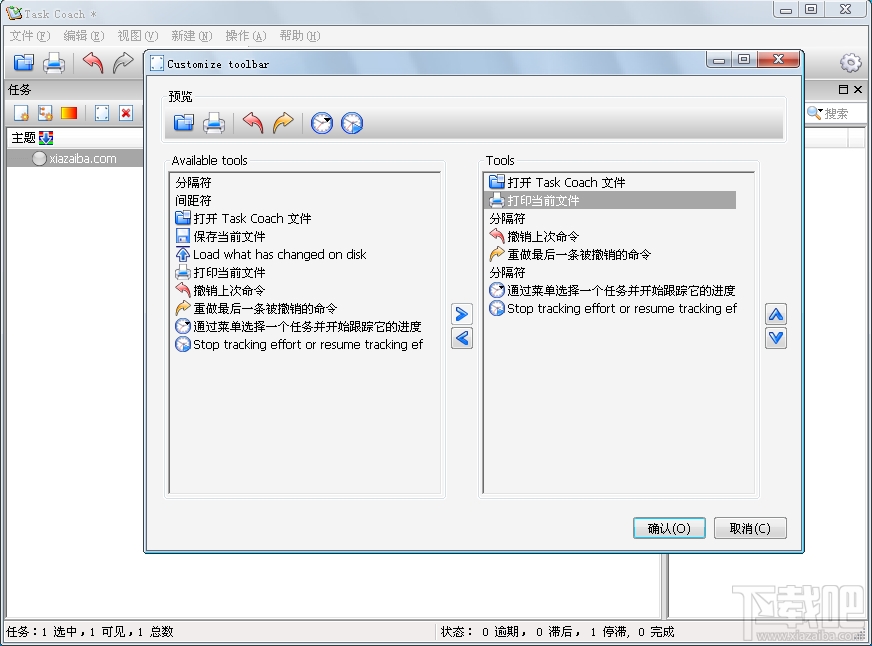The width and height of the screenshot is (872, 646).
Task: Open the 帮助 menu
Action: tap(297, 36)
